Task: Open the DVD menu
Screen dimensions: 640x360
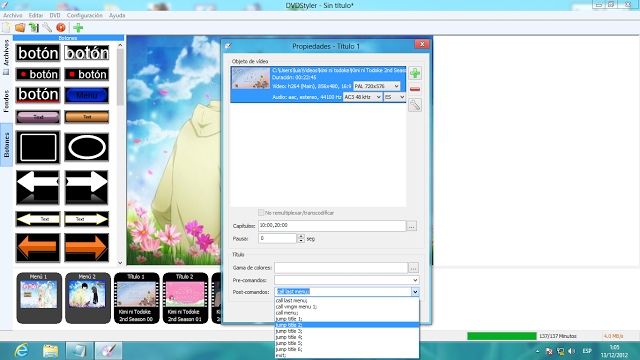Action: 55,16
